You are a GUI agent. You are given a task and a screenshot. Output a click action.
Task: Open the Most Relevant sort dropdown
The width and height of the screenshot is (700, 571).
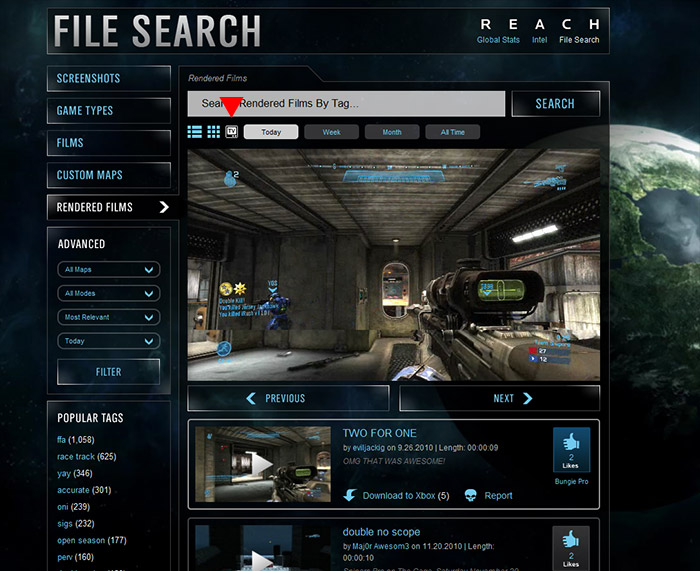(x=108, y=317)
